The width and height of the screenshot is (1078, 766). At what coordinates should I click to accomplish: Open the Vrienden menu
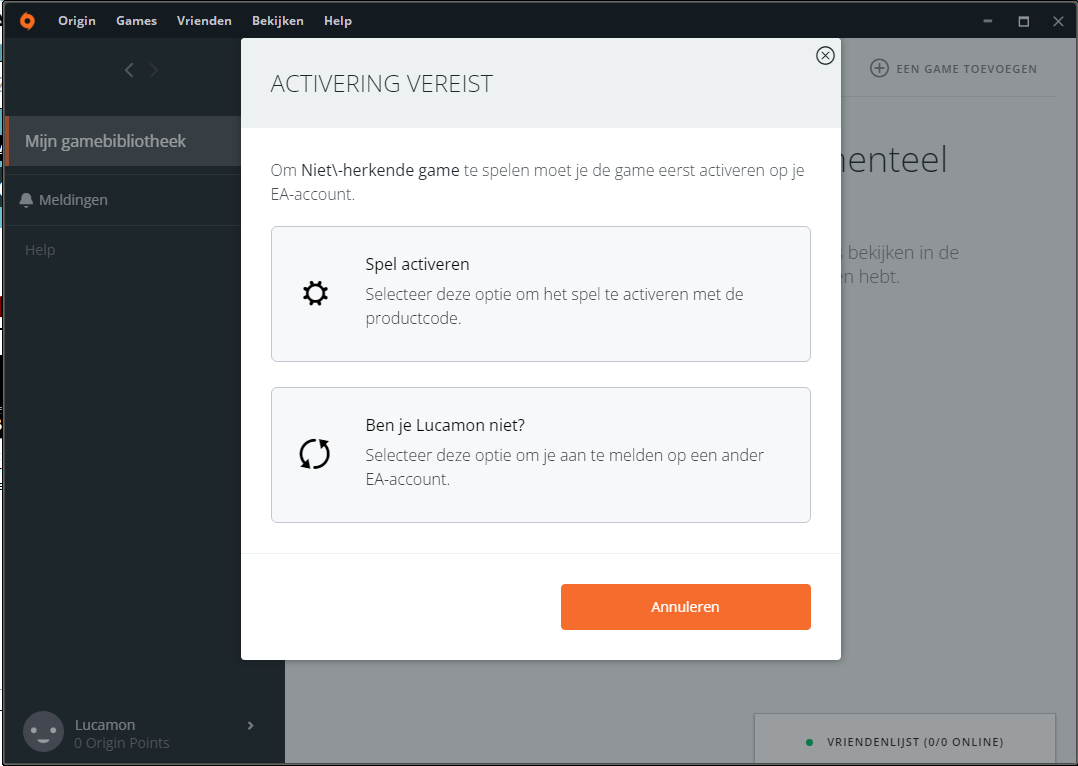[204, 21]
